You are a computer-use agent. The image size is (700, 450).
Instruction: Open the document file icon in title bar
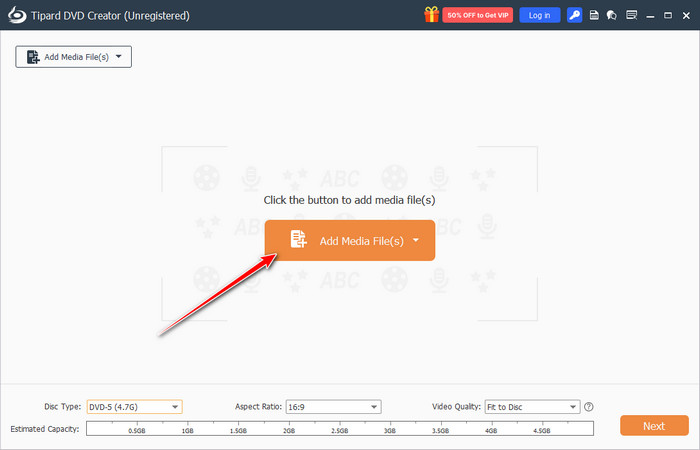594,15
